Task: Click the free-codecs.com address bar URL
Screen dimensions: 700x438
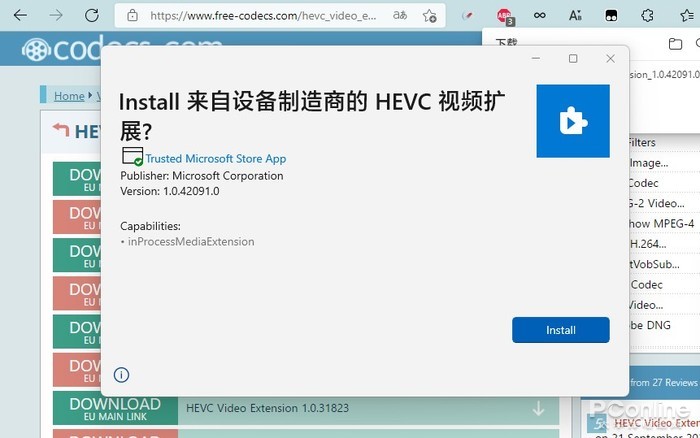Action: point(263,16)
